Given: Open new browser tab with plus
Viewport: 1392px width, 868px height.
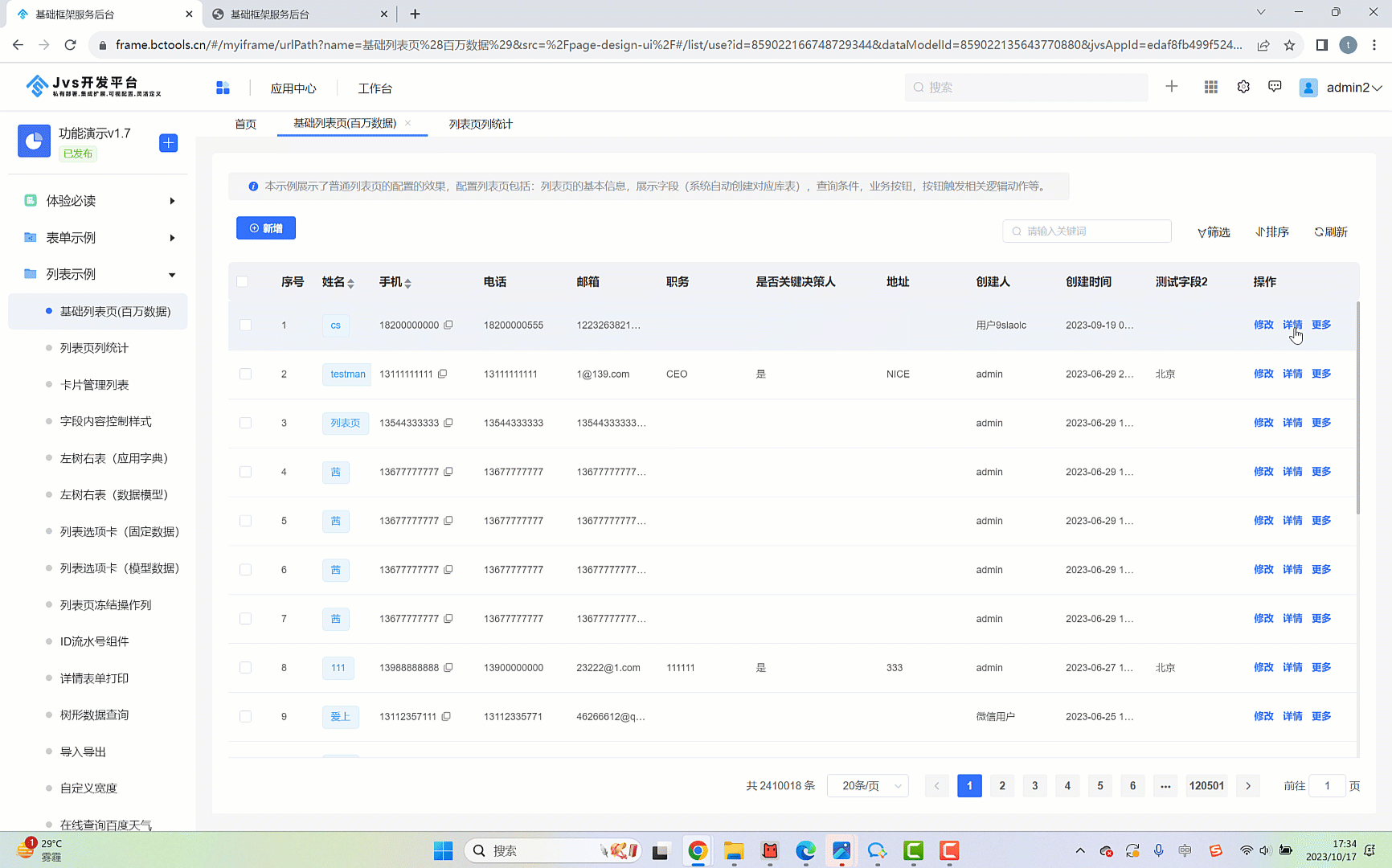Looking at the screenshot, I should (415, 14).
